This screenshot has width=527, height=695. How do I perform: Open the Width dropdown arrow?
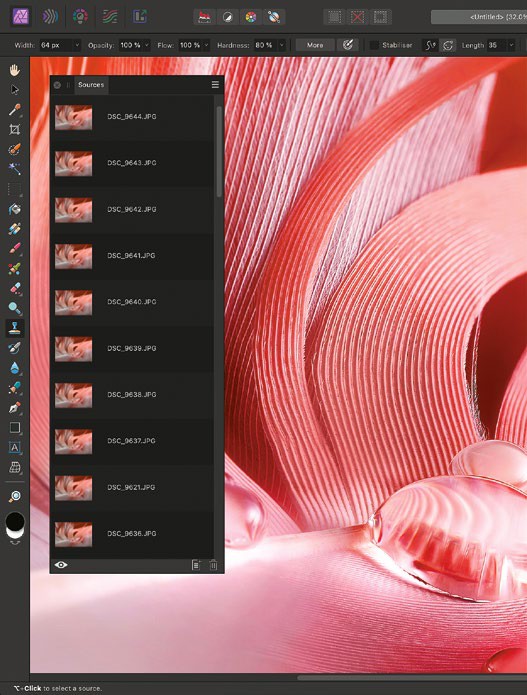77,45
